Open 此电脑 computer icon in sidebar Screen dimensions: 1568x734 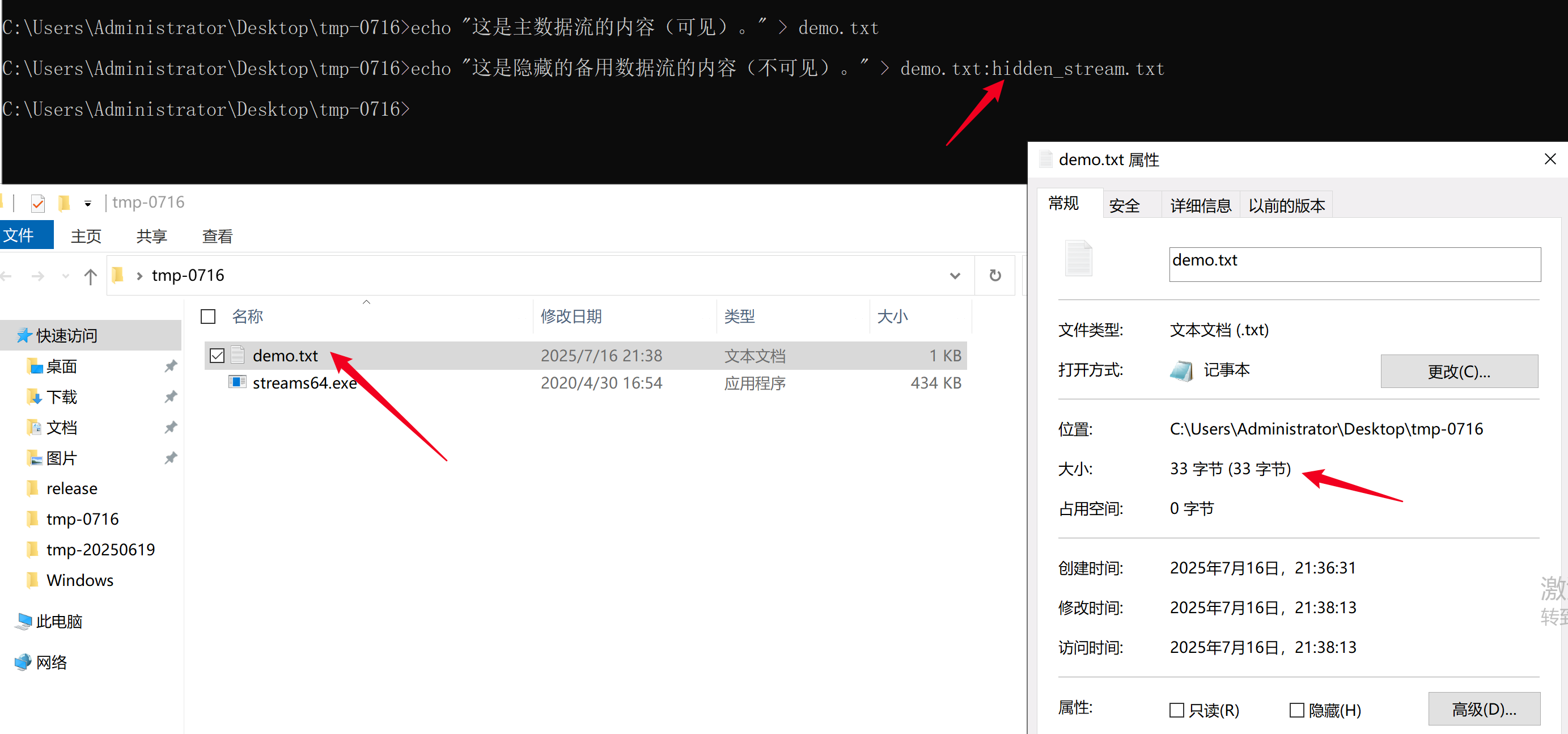click(x=24, y=621)
